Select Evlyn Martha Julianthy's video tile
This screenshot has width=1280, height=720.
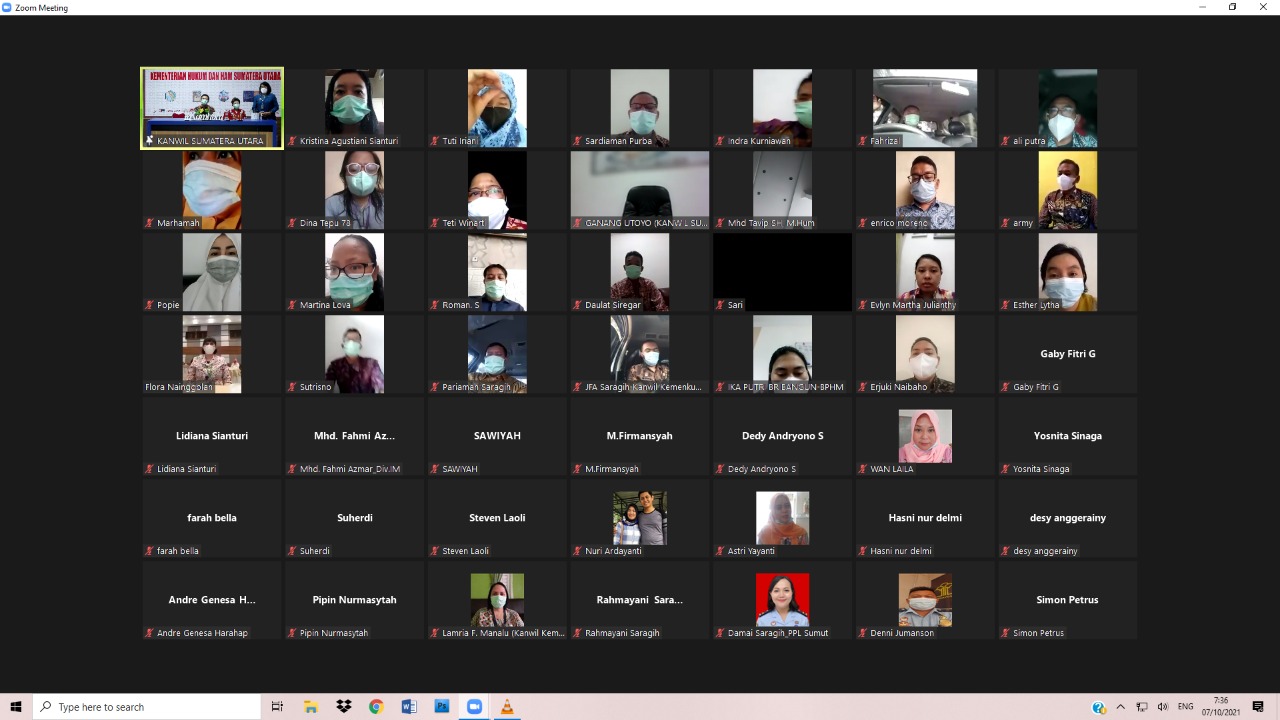(925, 272)
